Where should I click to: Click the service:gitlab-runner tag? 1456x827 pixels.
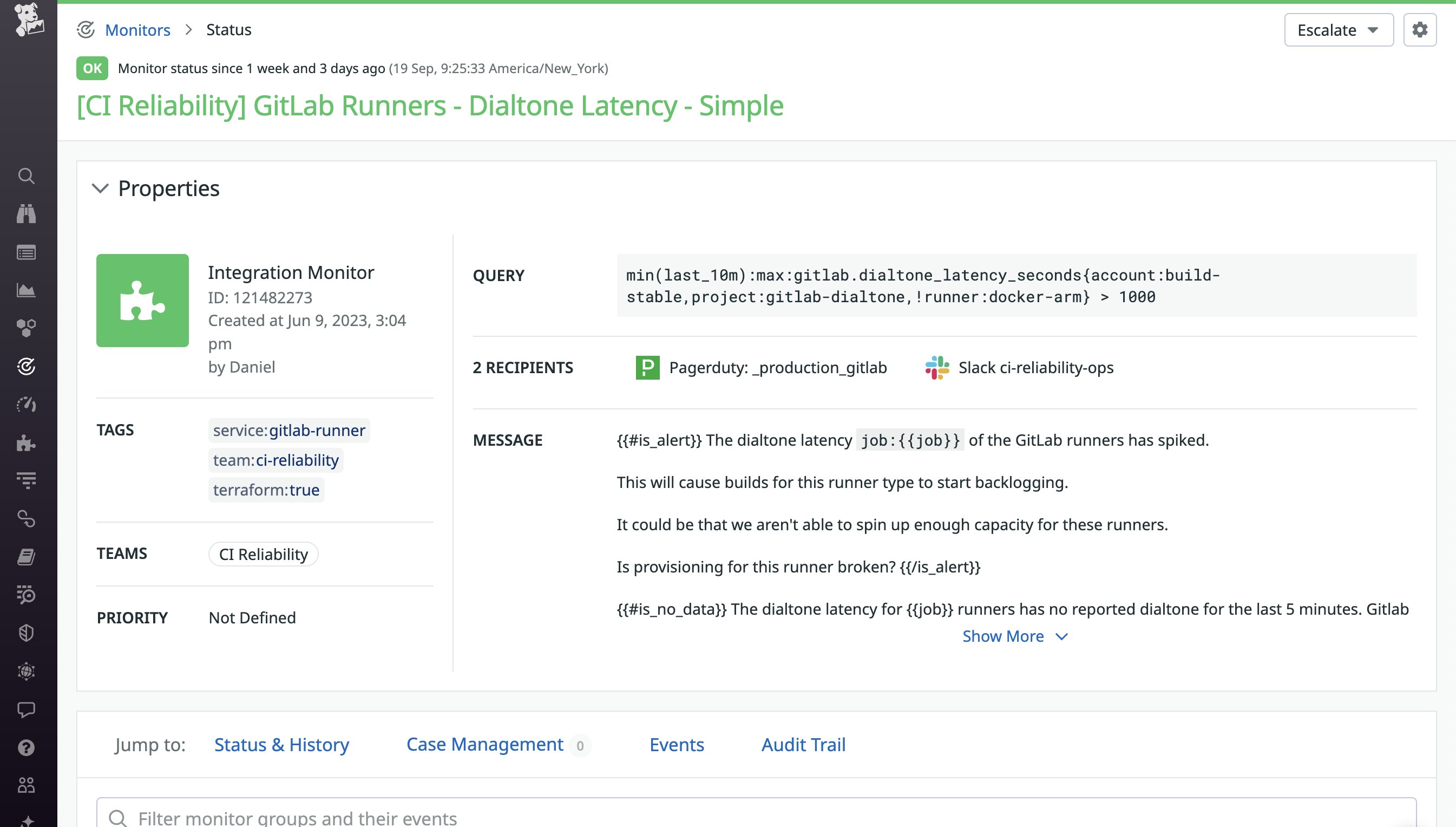pyautogui.click(x=289, y=430)
